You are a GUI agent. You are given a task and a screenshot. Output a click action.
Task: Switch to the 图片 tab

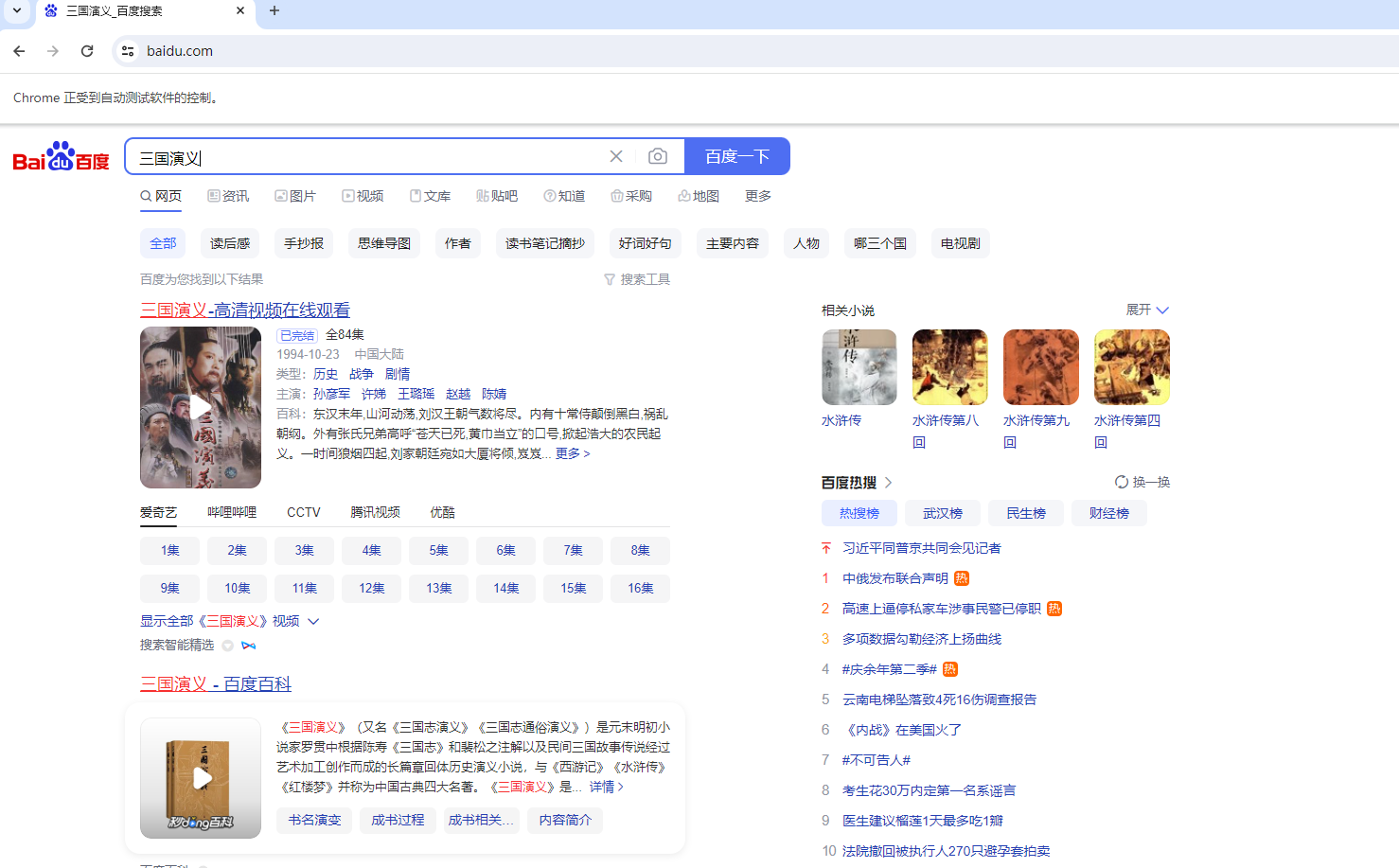pos(295,196)
